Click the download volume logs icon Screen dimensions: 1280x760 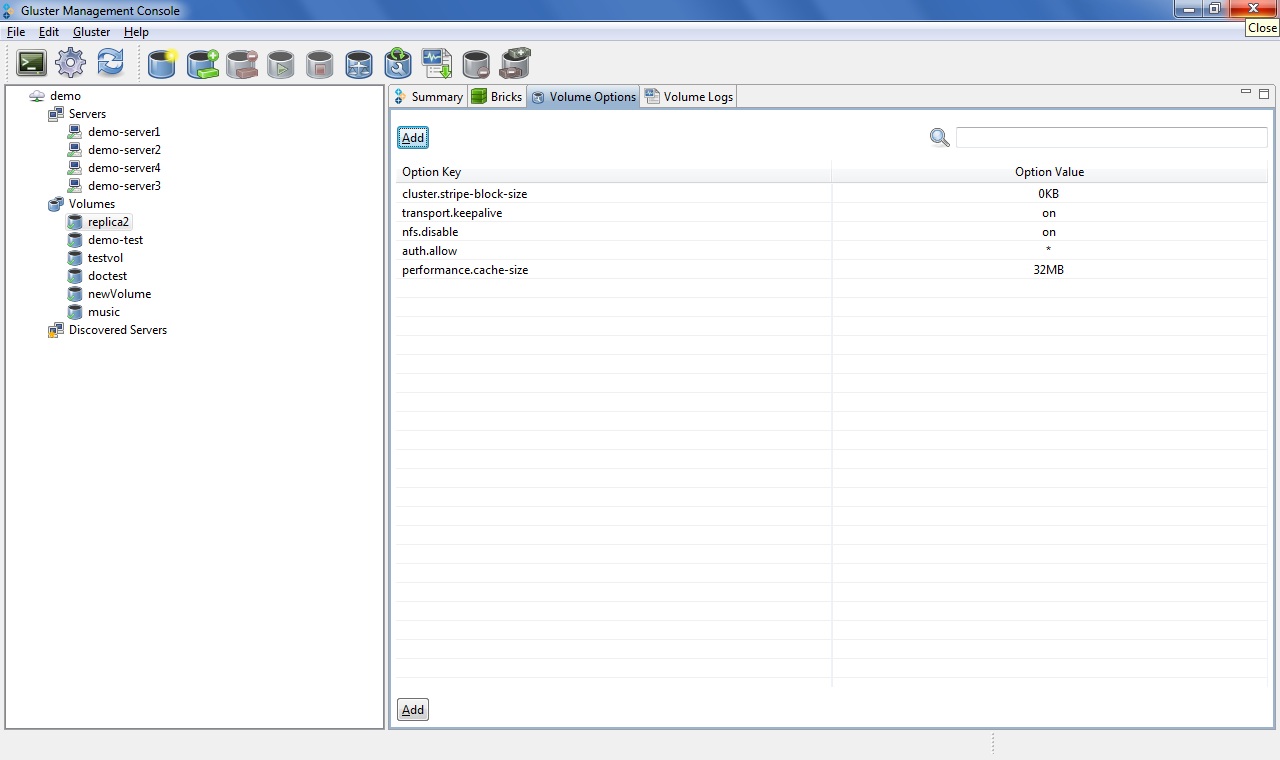[437, 64]
